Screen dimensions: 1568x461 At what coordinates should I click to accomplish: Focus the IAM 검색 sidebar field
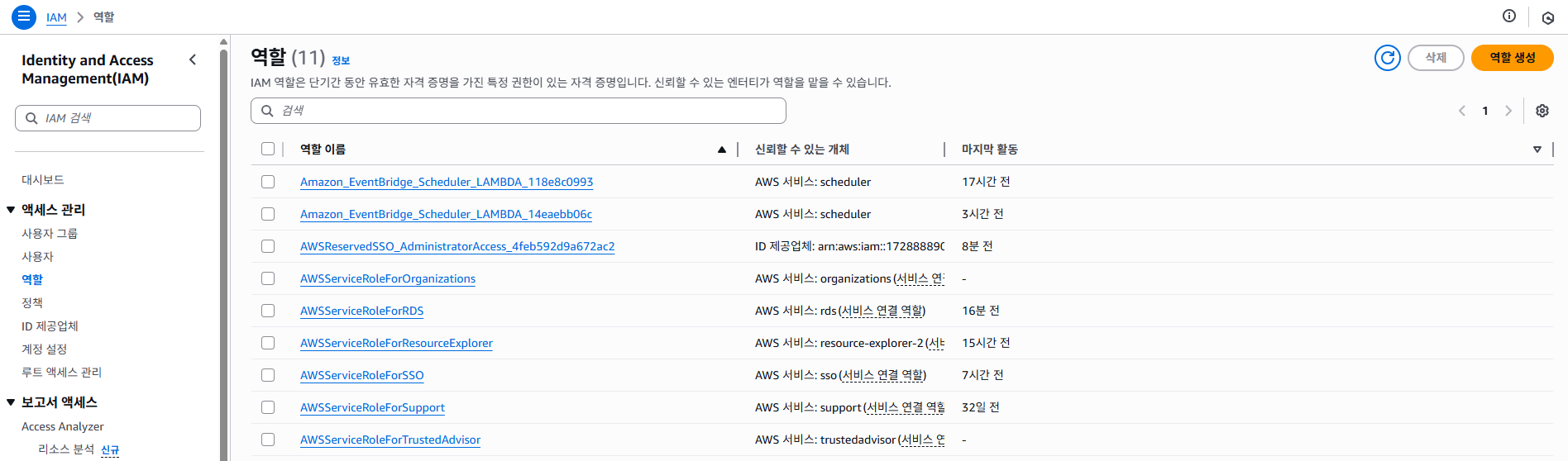tap(108, 118)
